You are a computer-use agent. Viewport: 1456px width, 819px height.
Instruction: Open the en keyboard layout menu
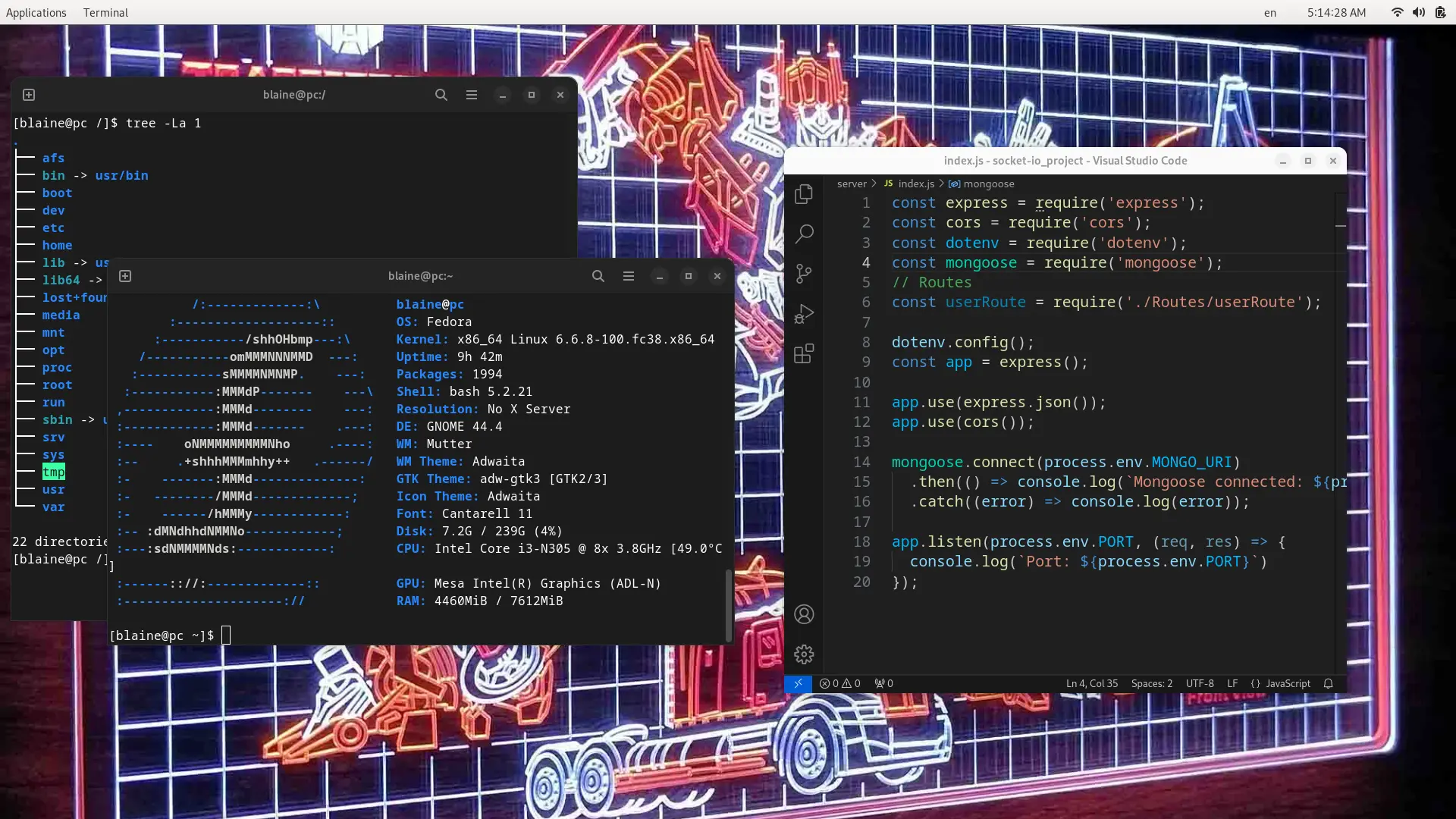tap(1270, 12)
